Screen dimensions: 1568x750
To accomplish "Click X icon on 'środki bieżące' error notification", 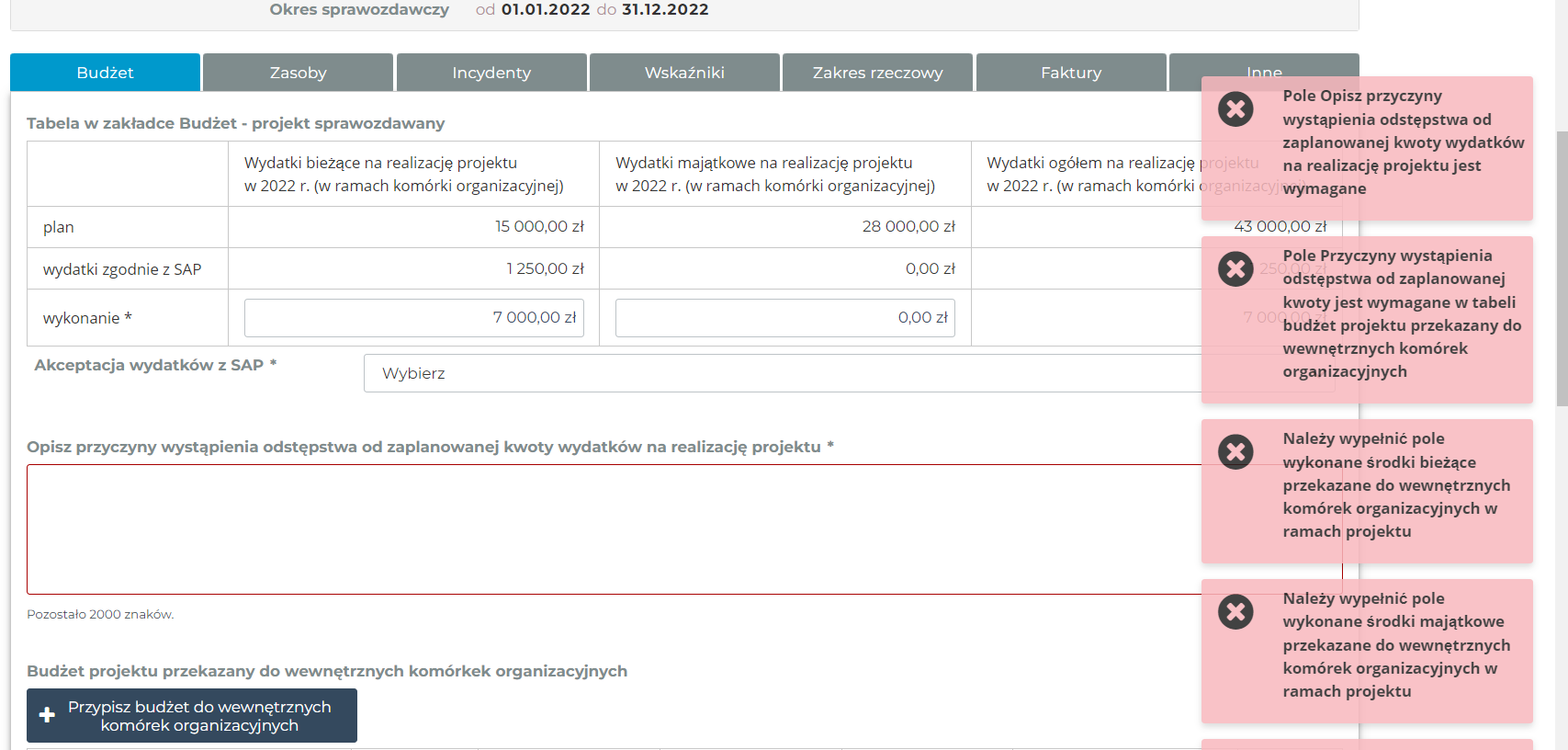I will (x=1235, y=452).
